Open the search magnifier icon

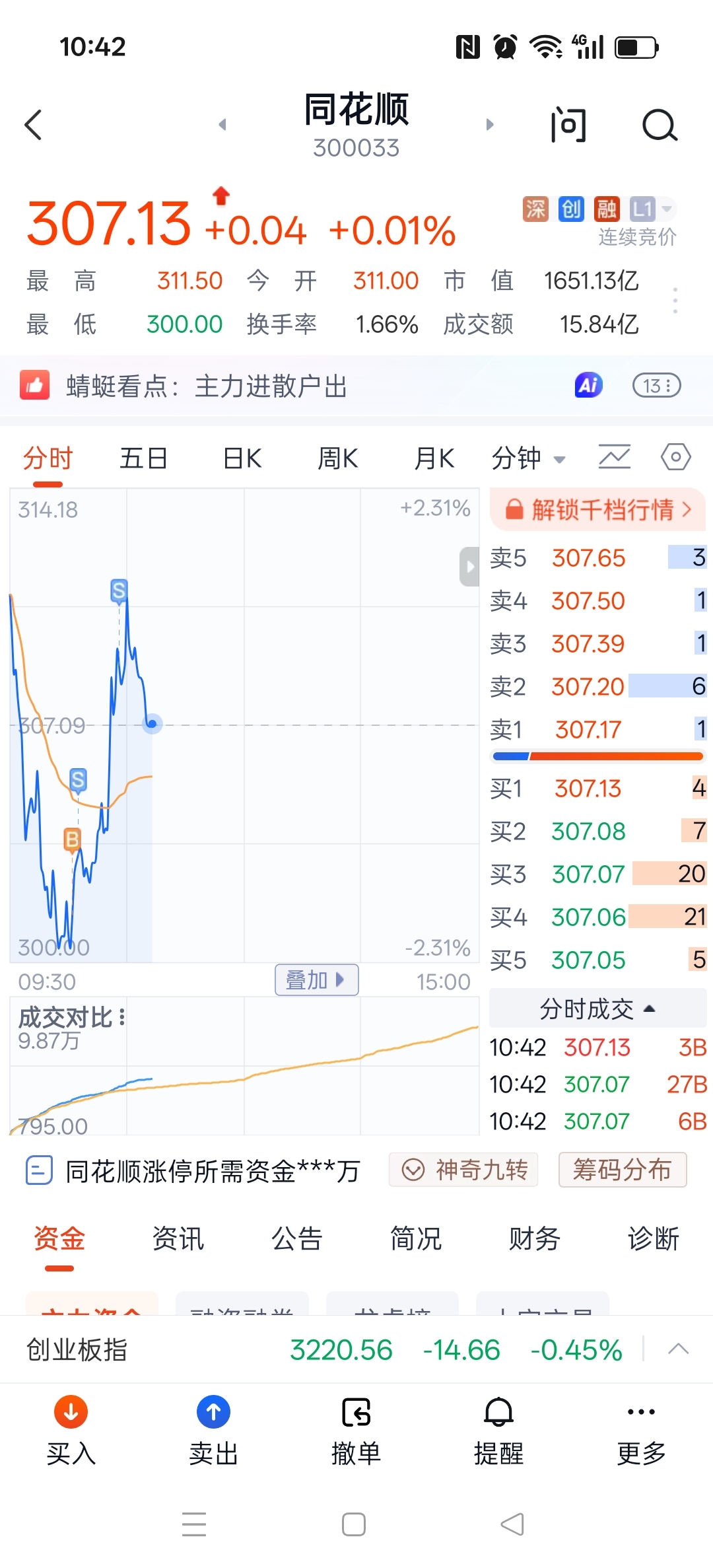point(660,125)
